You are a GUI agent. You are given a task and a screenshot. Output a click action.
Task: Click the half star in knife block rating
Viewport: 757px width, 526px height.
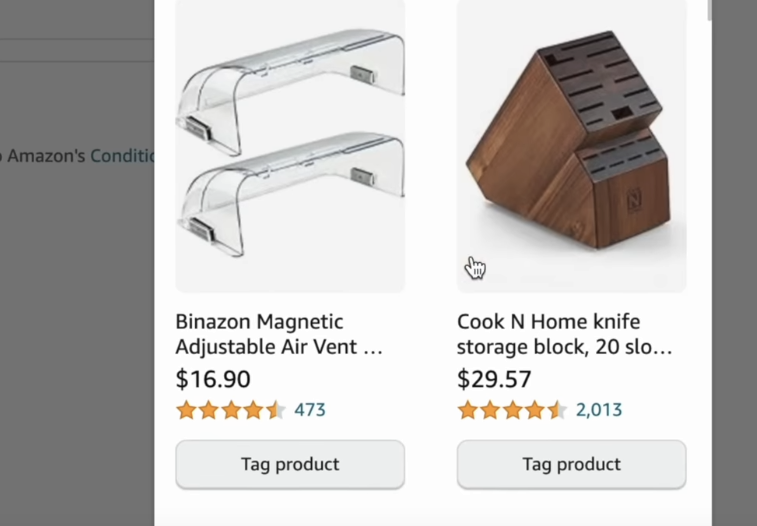557,410
